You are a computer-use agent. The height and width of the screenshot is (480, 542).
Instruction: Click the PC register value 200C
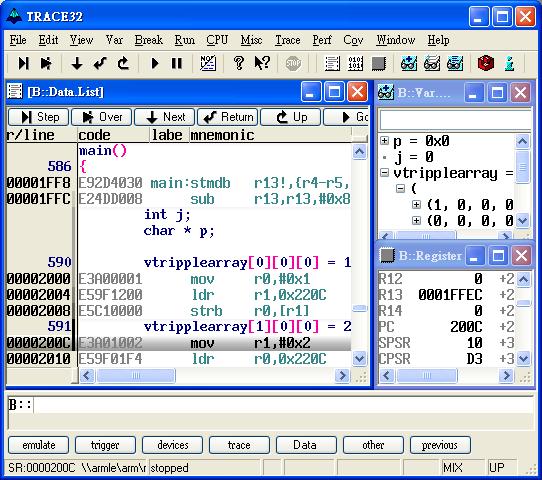466,327
